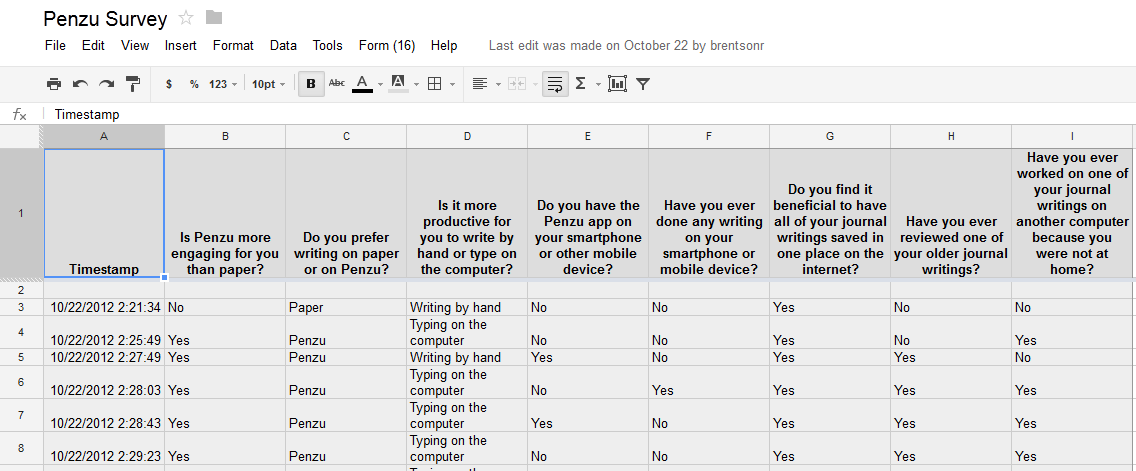Screen dimensions: 1136x471
Task: Open the View menu
Action: click(135, 46)
